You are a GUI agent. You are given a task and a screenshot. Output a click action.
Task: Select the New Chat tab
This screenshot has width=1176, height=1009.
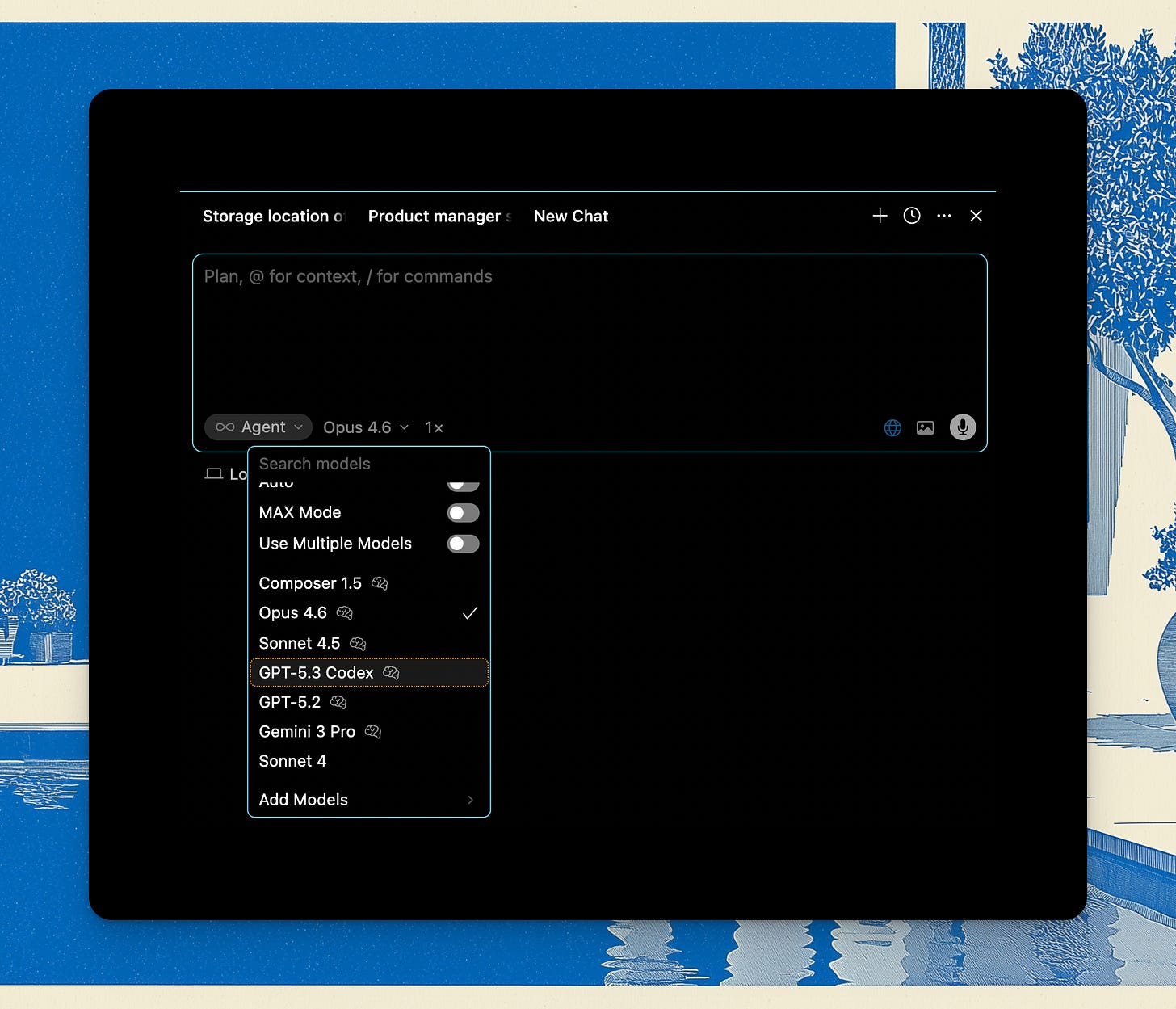coord(571,217)
